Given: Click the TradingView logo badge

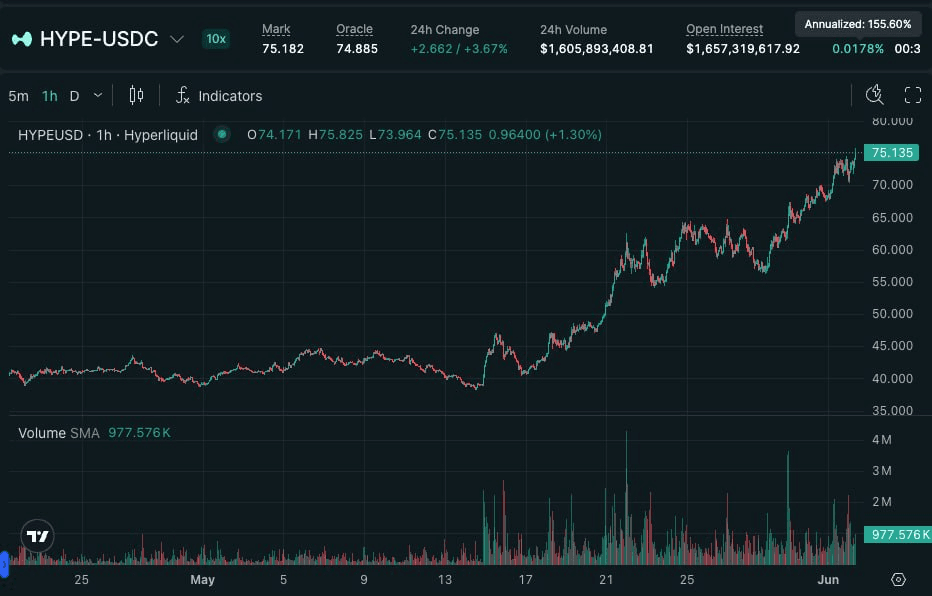Looking at the screenshot, I should (x=37, y=536).
